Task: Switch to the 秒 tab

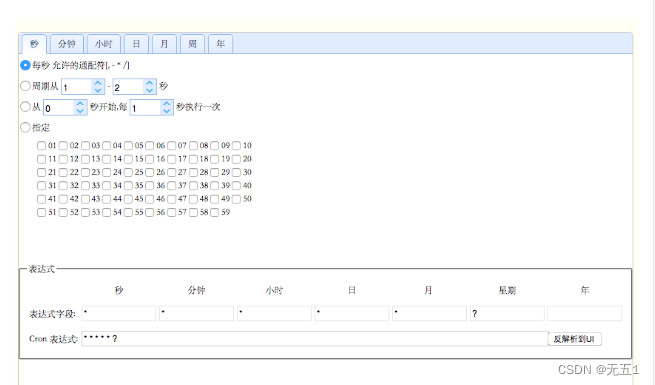Action: (34, 44)
